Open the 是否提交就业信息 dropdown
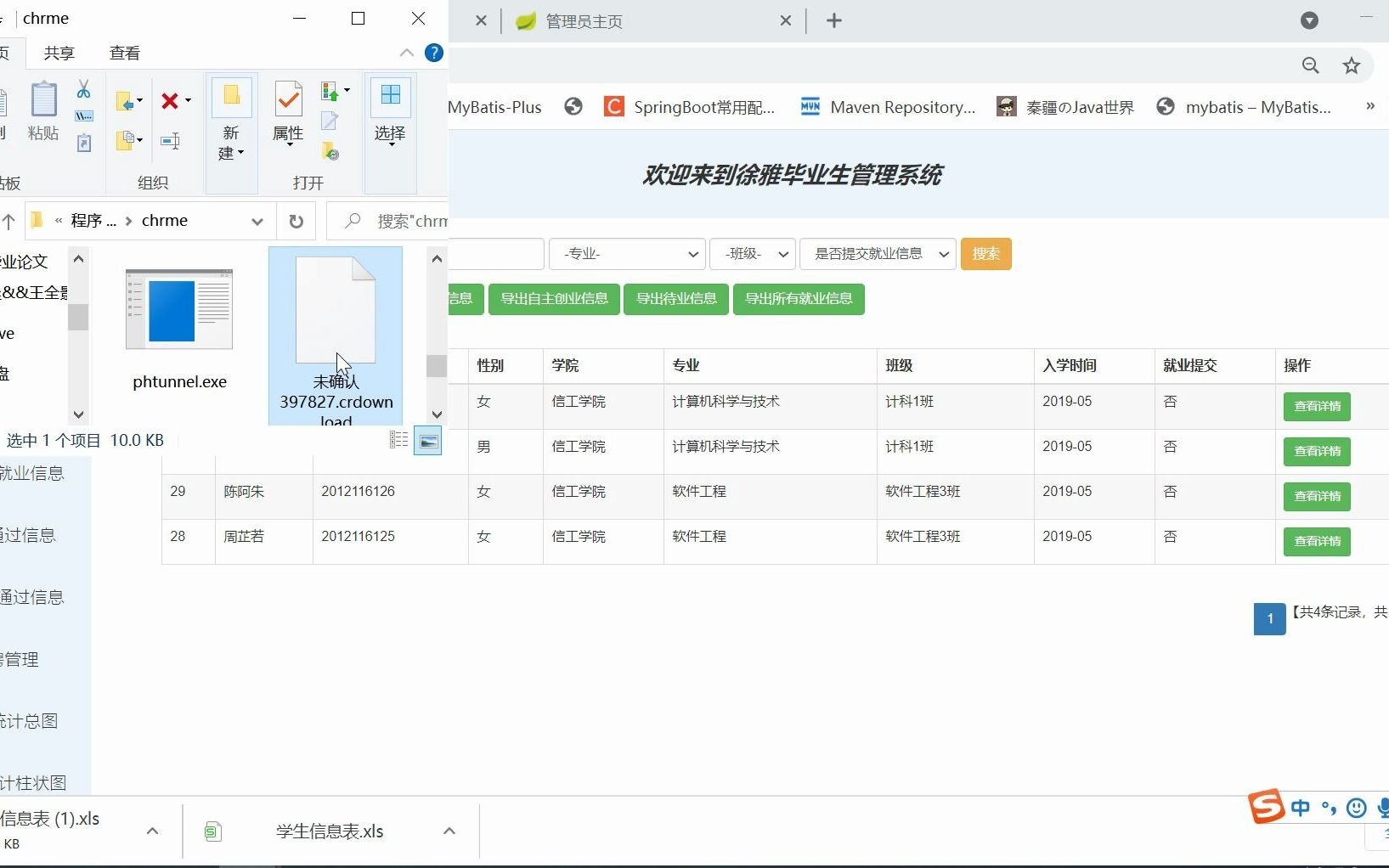The width and height of the screenshot is (1389, 868). tap(878, 253)
